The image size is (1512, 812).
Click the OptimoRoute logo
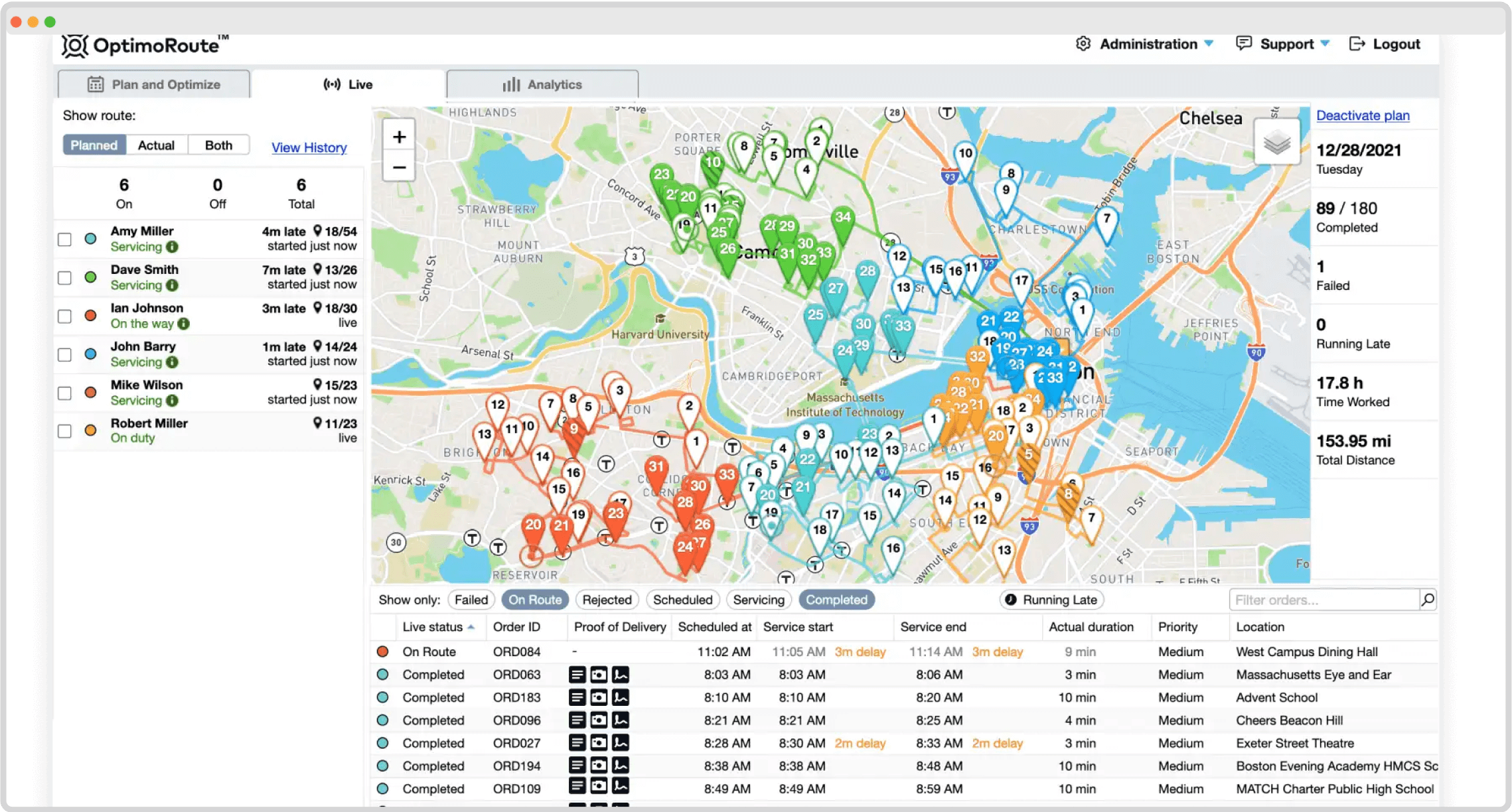point(145,45)
